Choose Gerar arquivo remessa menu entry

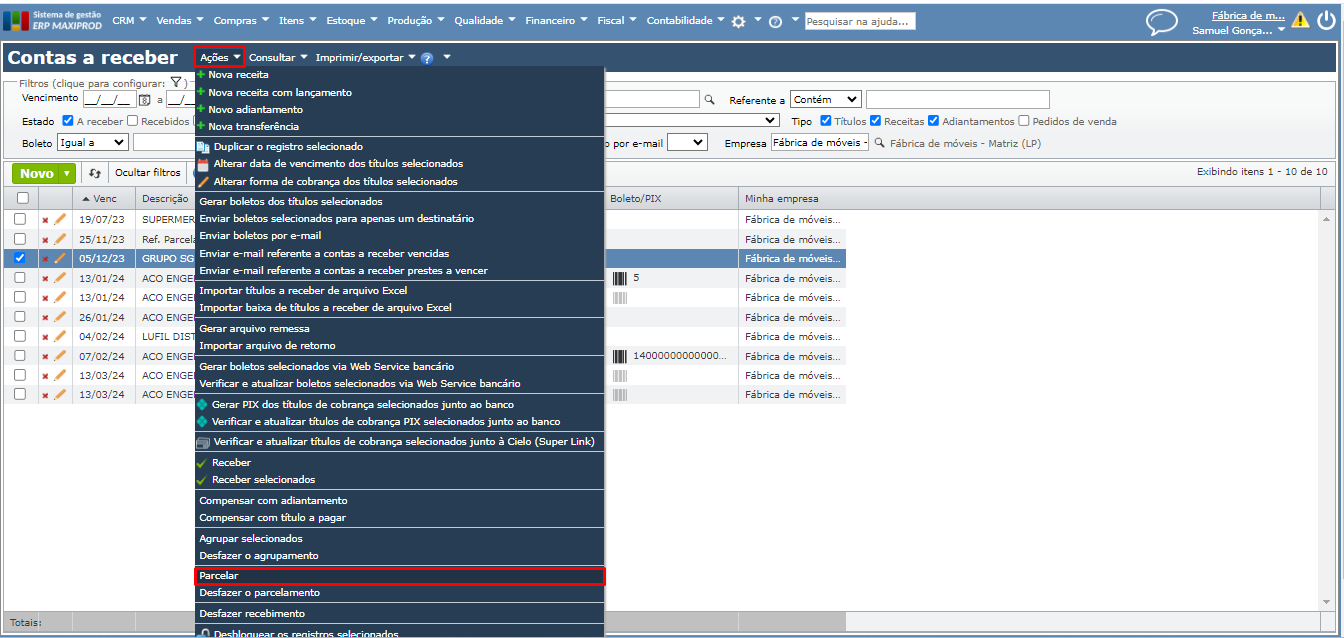254,328
